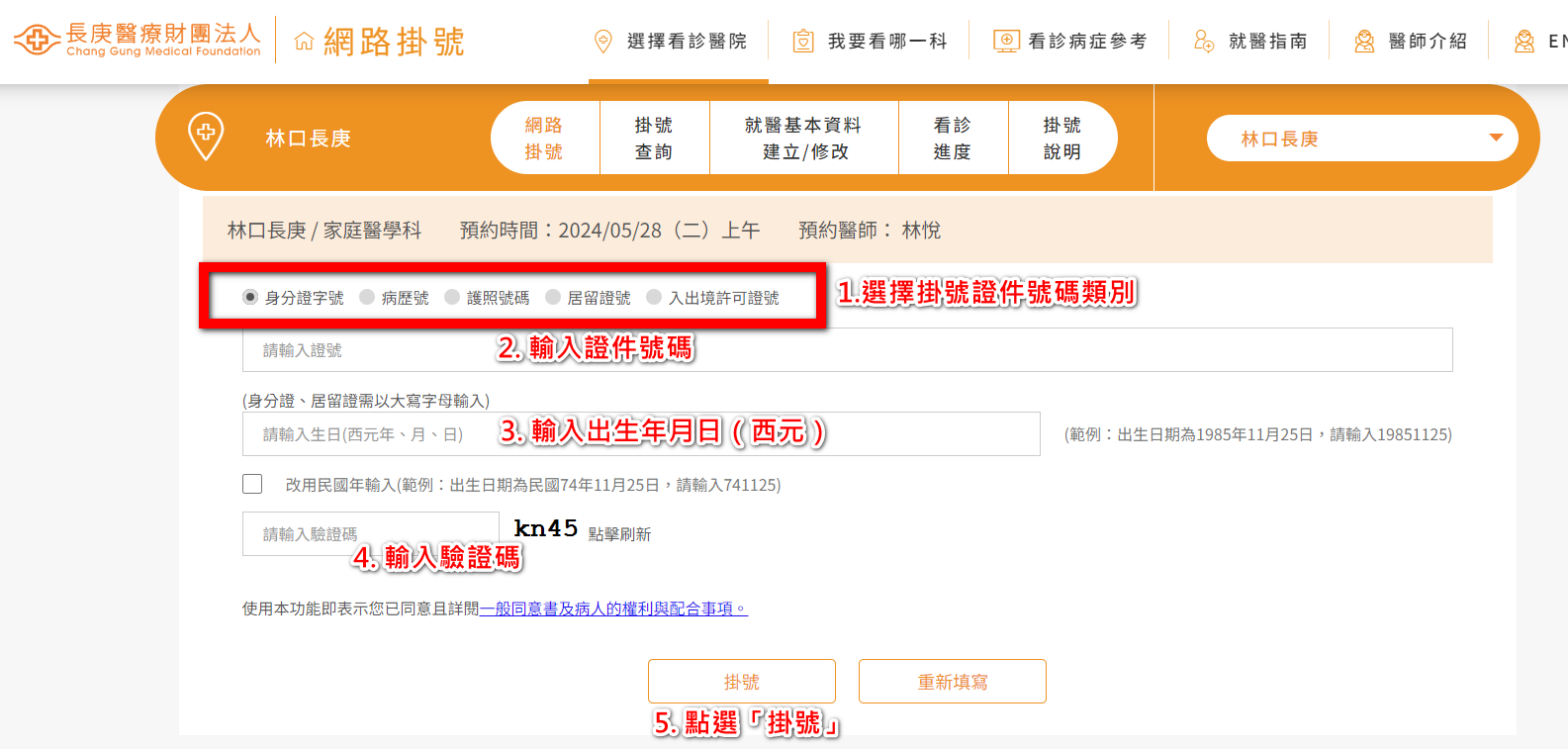Screen dimensions: 1568x749
Task: Switch to the 就醫基本資料建立/修改 tab
Action: 804,138
